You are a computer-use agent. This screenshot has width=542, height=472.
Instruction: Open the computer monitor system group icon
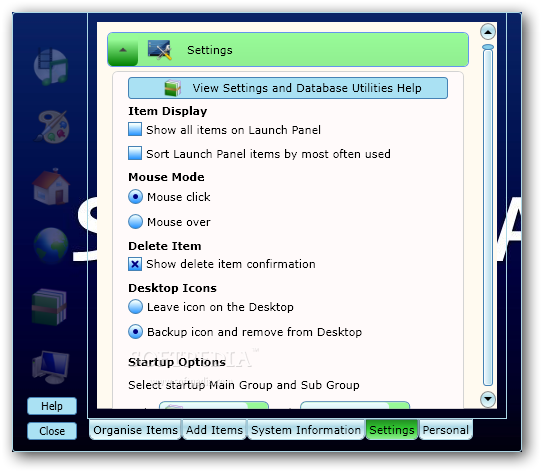coord(51,367)
